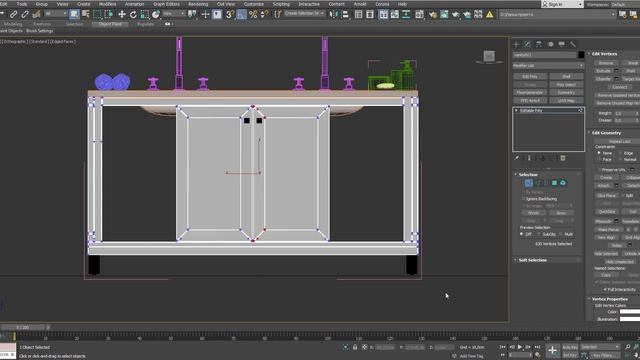Select the Move tool
Screen dimensions: 640x360
pos(122,14)
